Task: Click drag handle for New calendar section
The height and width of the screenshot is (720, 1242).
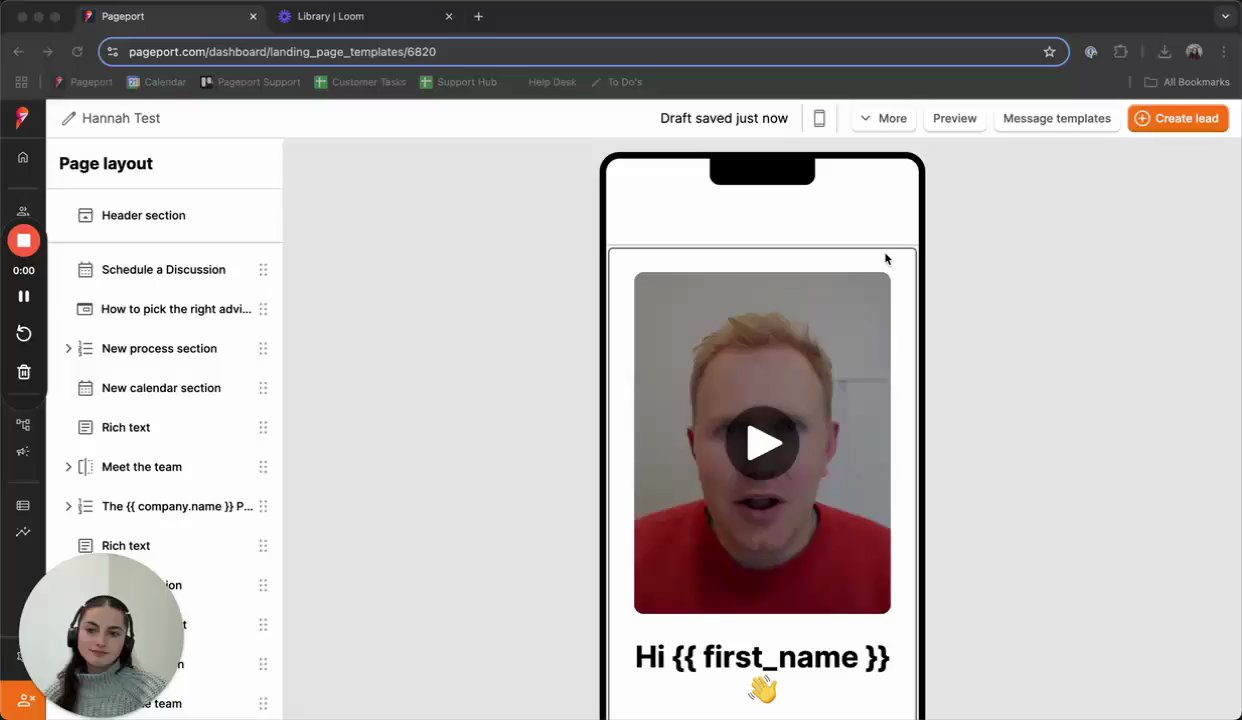Action: [263, 388]
